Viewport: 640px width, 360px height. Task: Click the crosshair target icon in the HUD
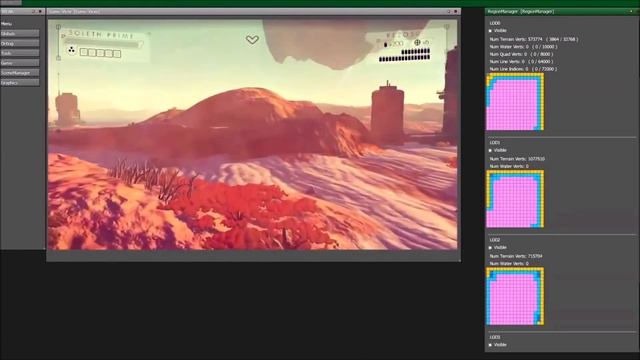pos(417,42)
